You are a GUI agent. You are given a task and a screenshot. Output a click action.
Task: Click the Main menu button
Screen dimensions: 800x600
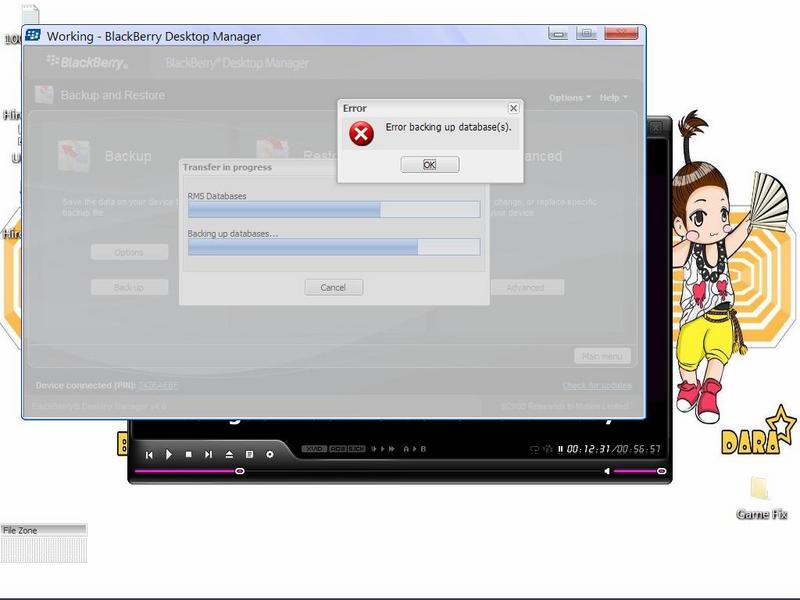(x=603, y=356)
